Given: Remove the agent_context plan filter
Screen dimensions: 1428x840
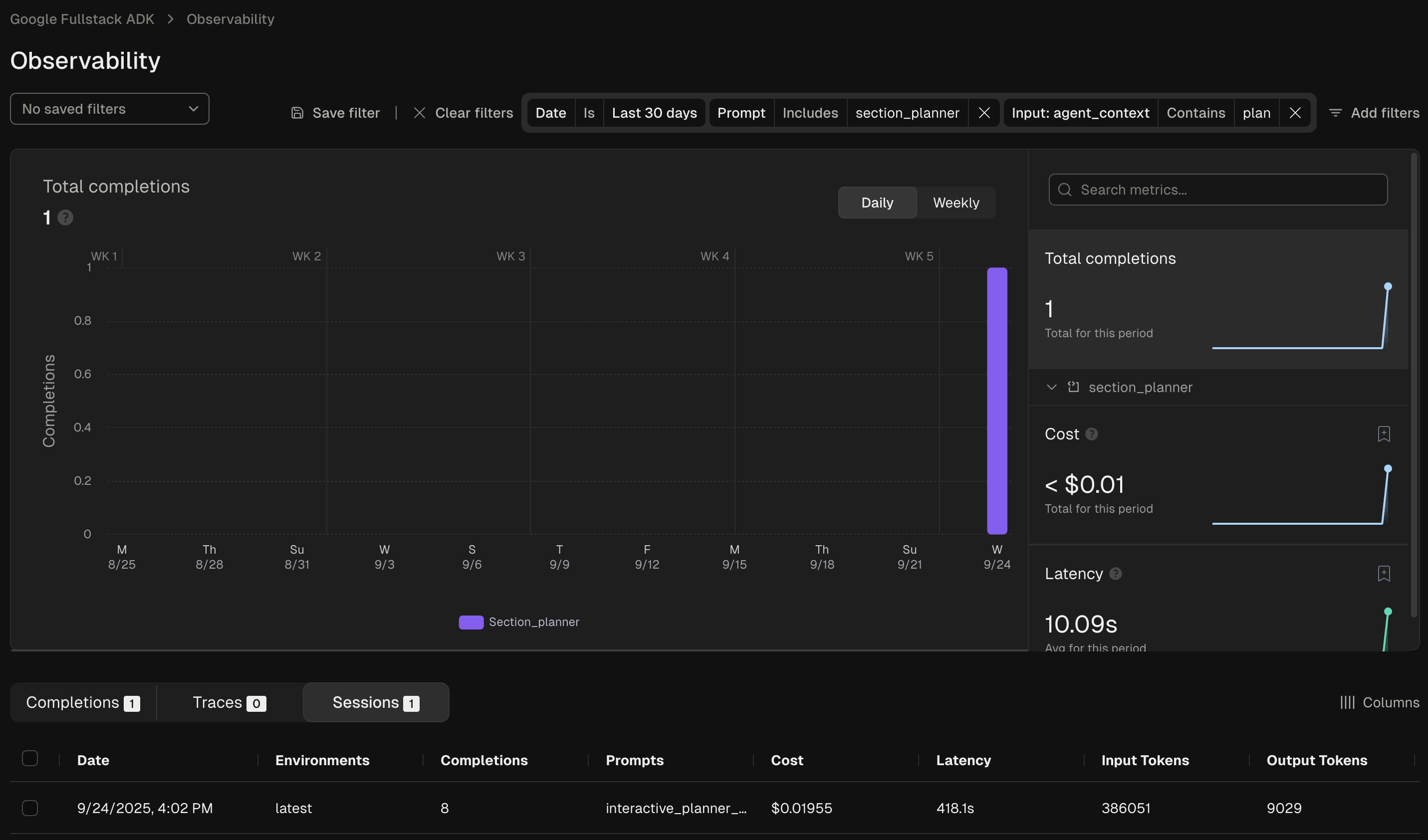Looking at the screenshot, I should pyautogui.click(x=1295, y=113).
